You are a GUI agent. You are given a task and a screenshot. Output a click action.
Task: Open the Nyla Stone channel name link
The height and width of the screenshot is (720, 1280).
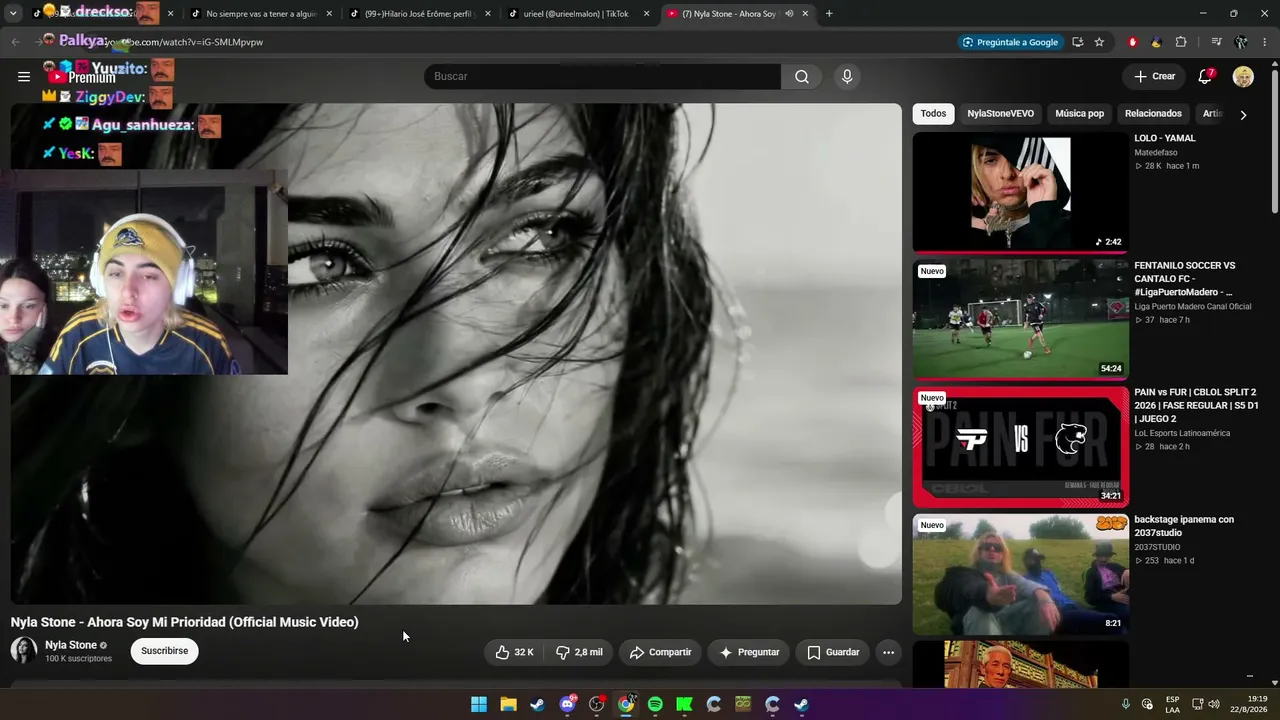coord(71,645)
